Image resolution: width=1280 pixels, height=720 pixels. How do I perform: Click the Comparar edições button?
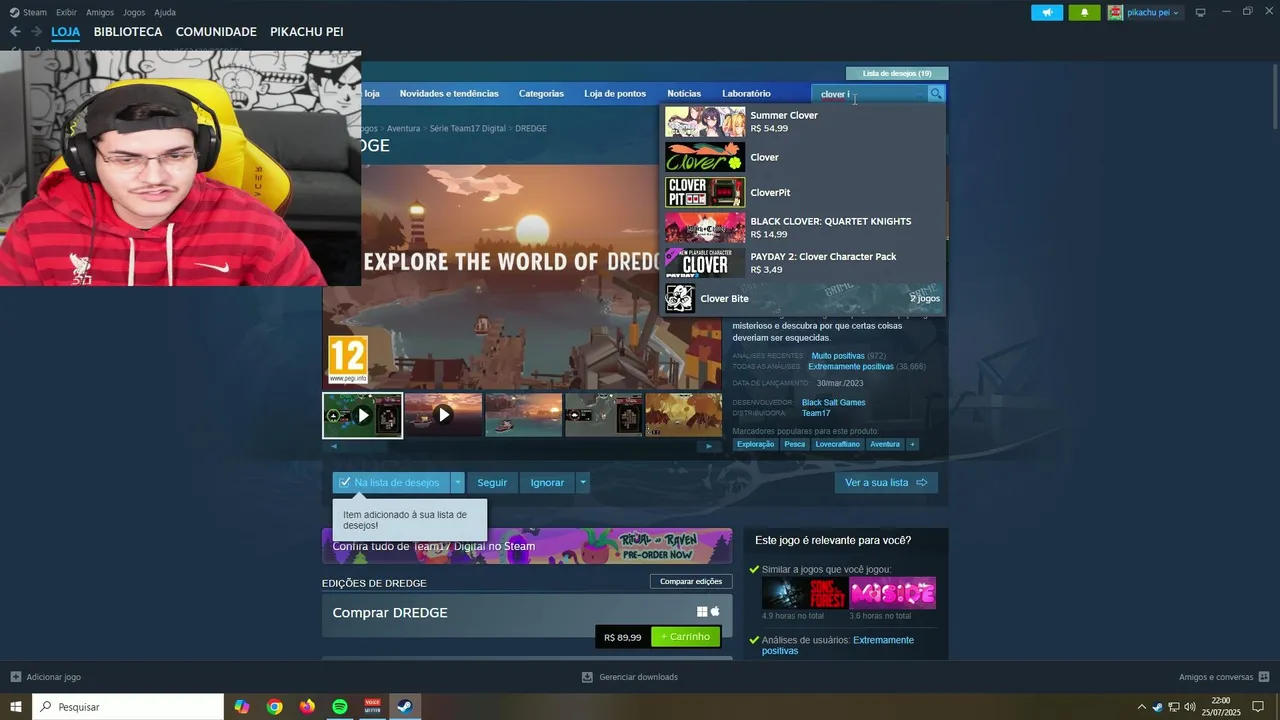[691, 581]
